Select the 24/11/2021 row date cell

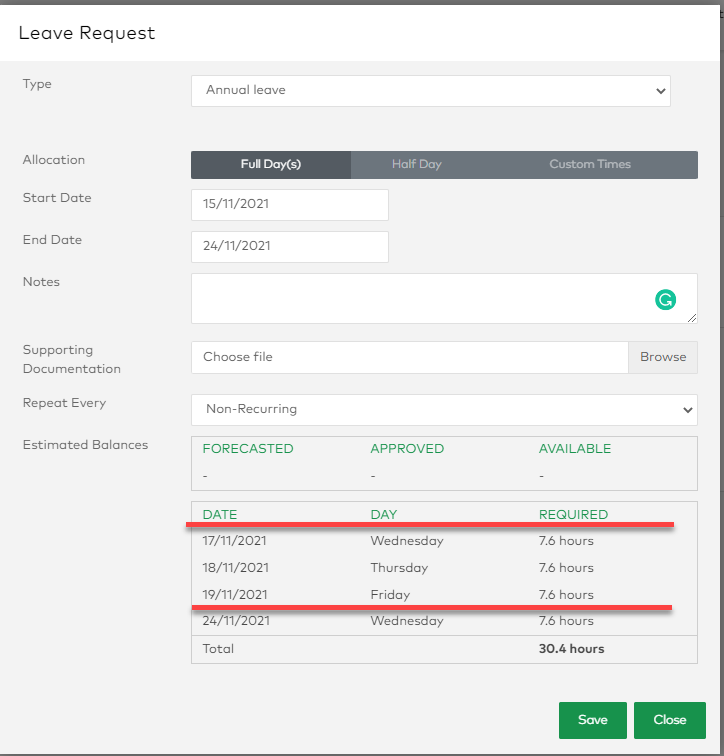pyautogui.click(x=236, y=621)
